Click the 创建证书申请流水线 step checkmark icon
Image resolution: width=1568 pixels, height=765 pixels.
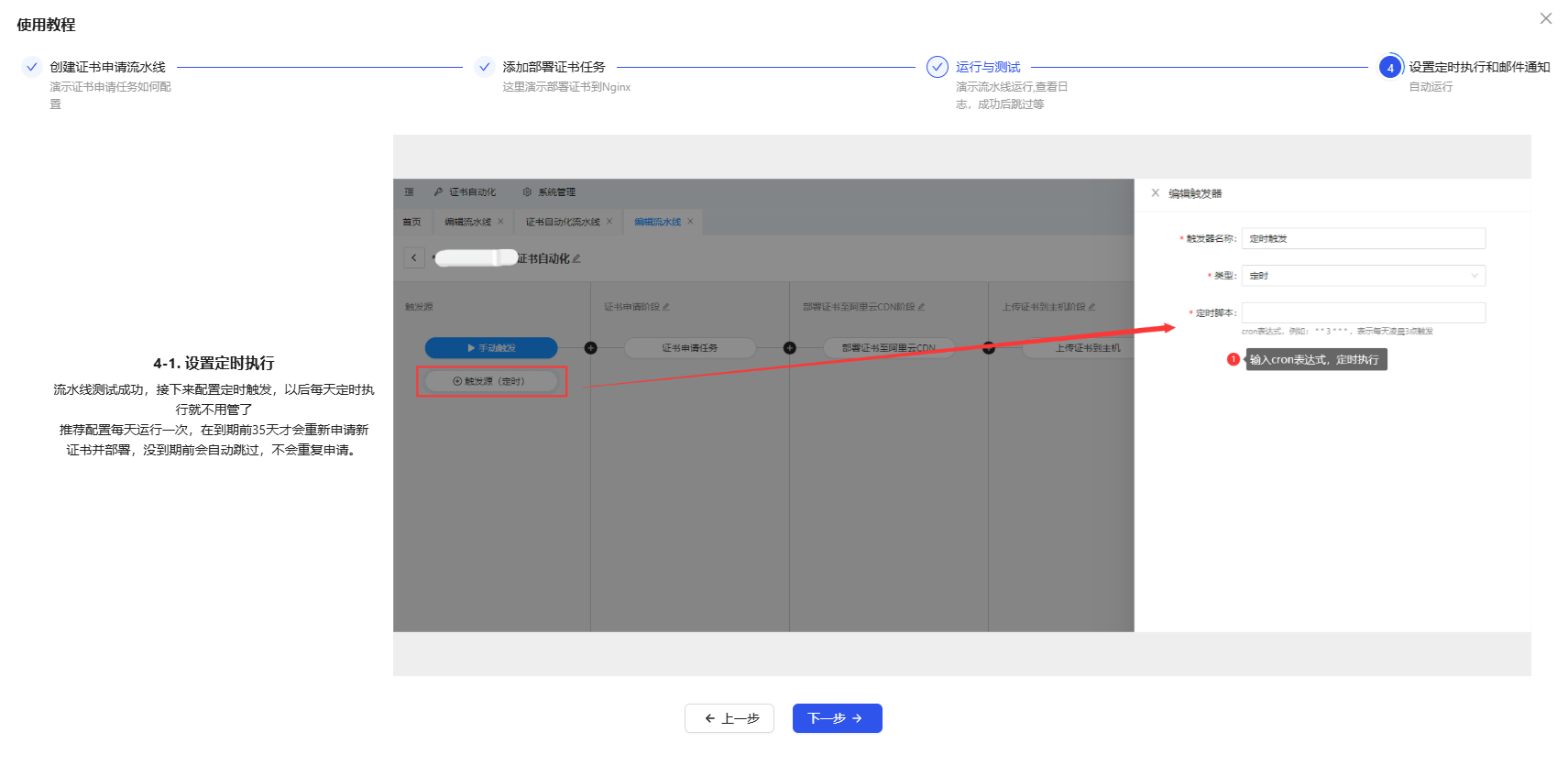point(32,67)
